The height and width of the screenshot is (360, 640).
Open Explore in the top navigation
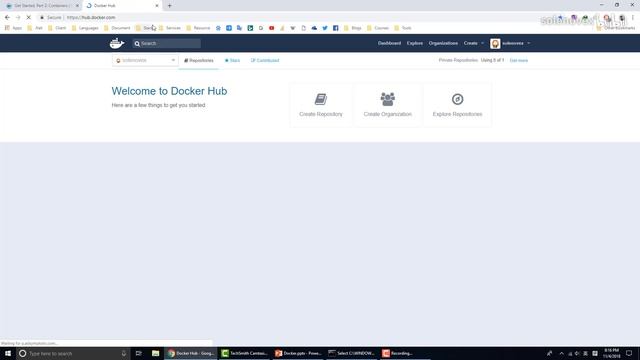click(x=415, y=43)
